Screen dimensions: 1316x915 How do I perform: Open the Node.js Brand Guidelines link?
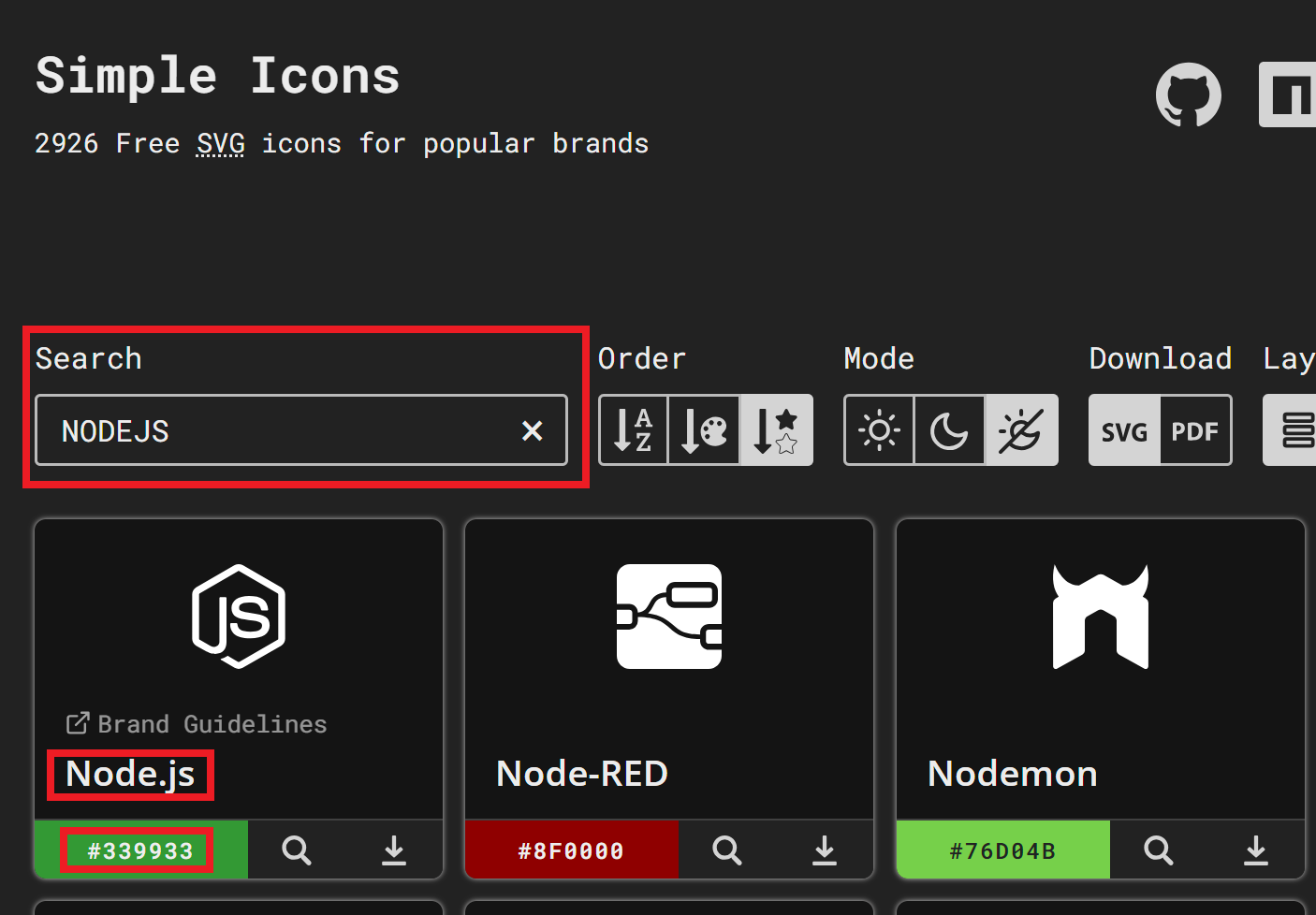197,724
